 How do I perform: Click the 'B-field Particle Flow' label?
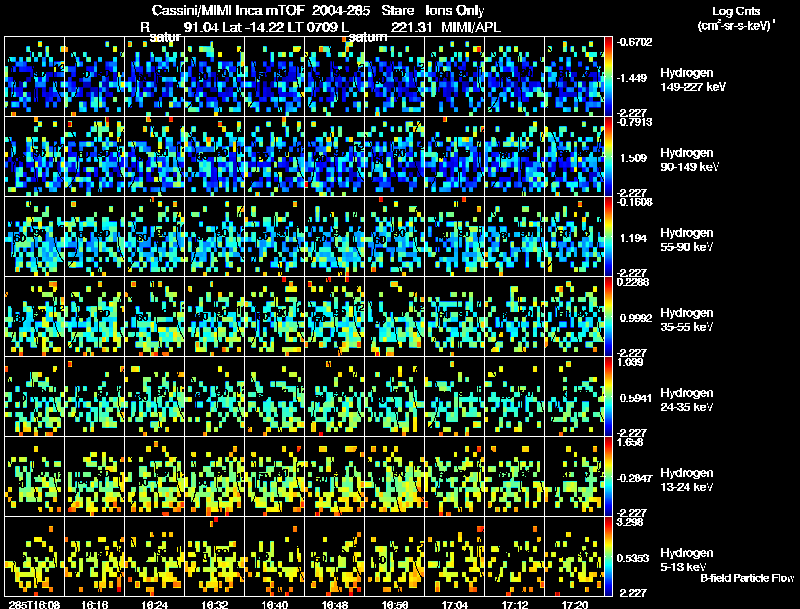[x=747, y=578]
